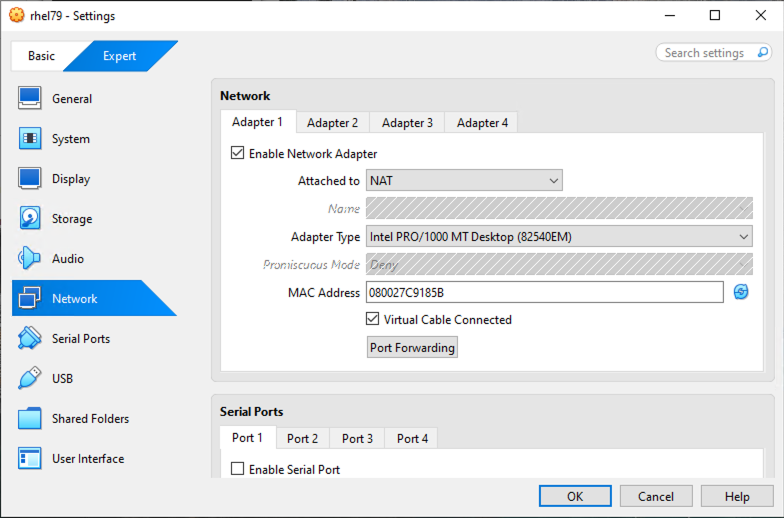
Task: Confirm settings with OK button
Action: (x=575, y=496)
